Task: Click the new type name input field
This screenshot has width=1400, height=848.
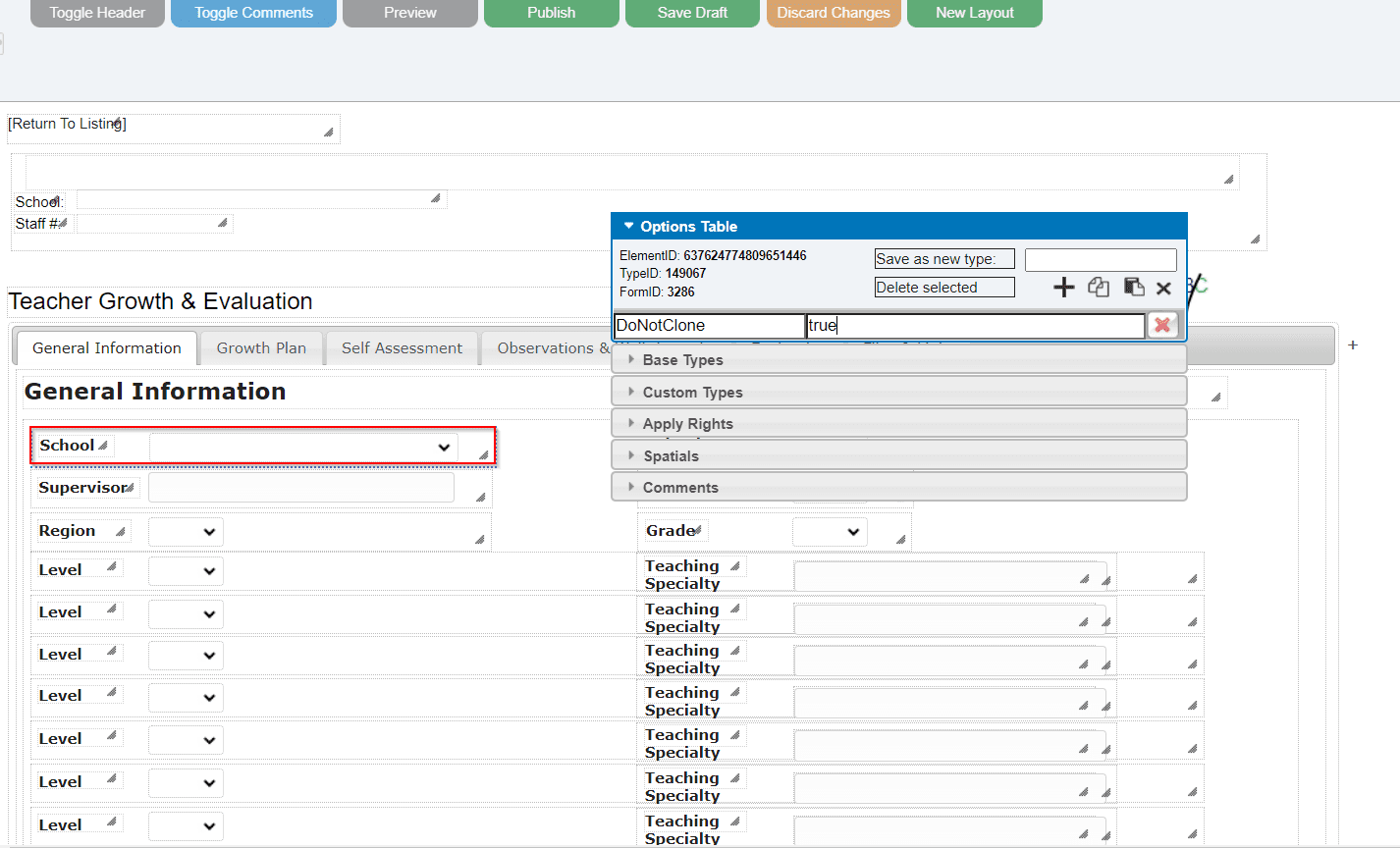Action: 1101,260
